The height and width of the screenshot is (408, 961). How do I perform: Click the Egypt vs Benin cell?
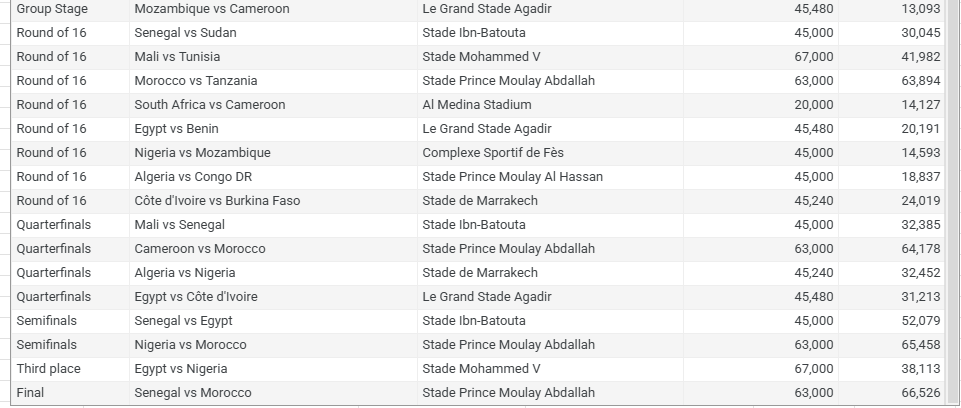(x=177, y=129)
